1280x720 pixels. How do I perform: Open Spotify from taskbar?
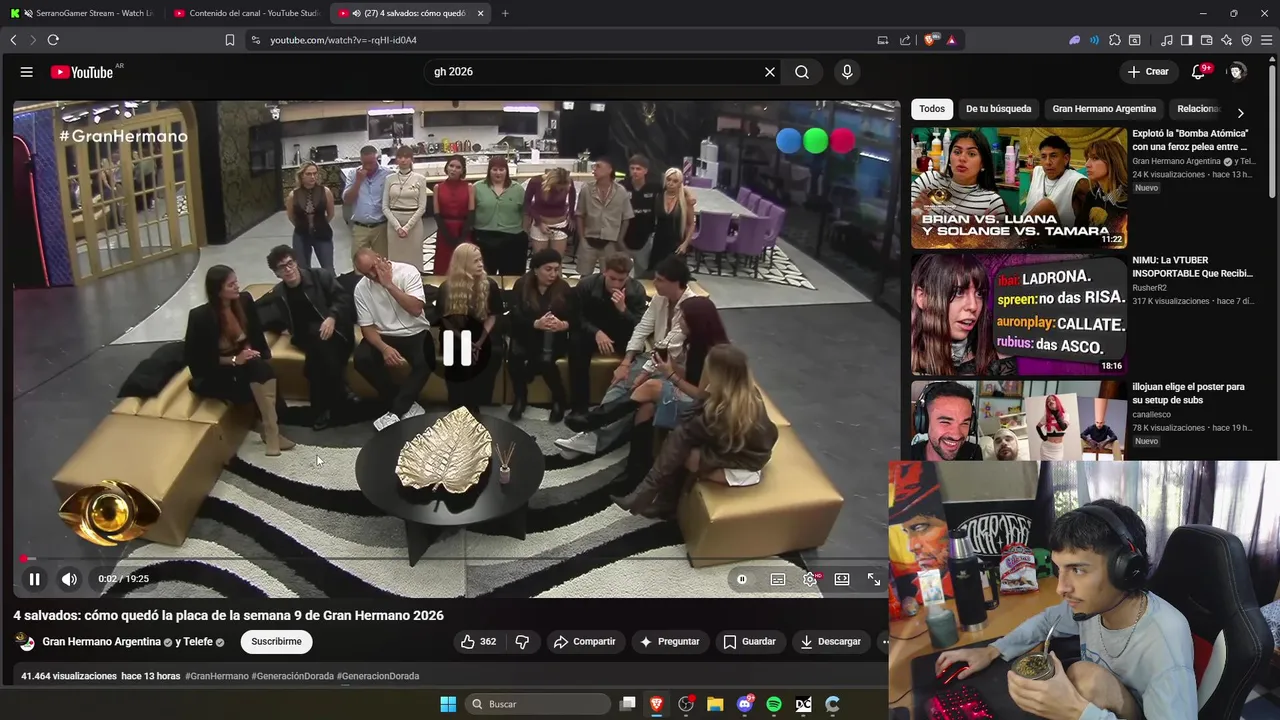pos(774,704)
